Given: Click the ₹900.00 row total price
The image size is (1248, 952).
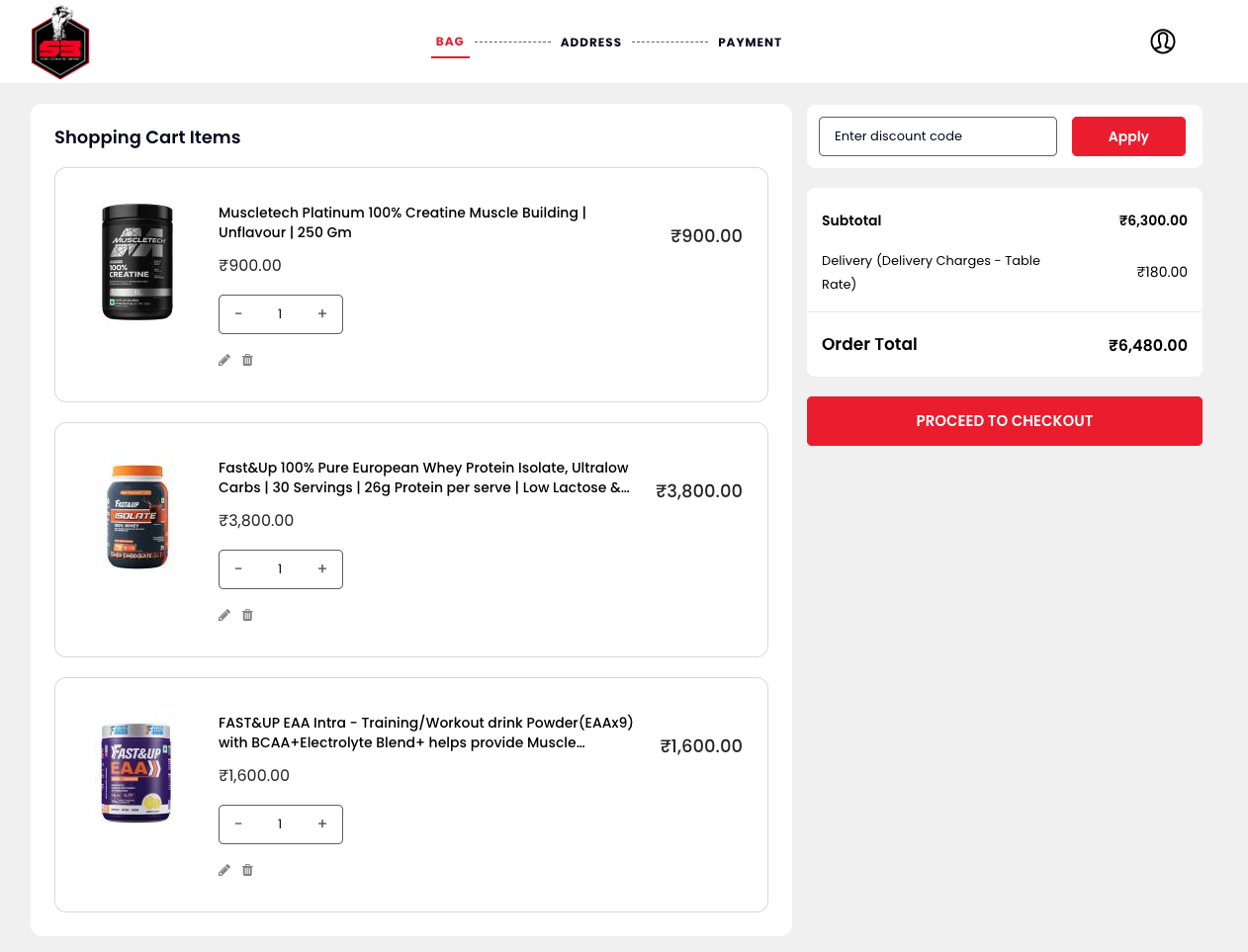Looking at the screenshot, I should coord(706,236).
